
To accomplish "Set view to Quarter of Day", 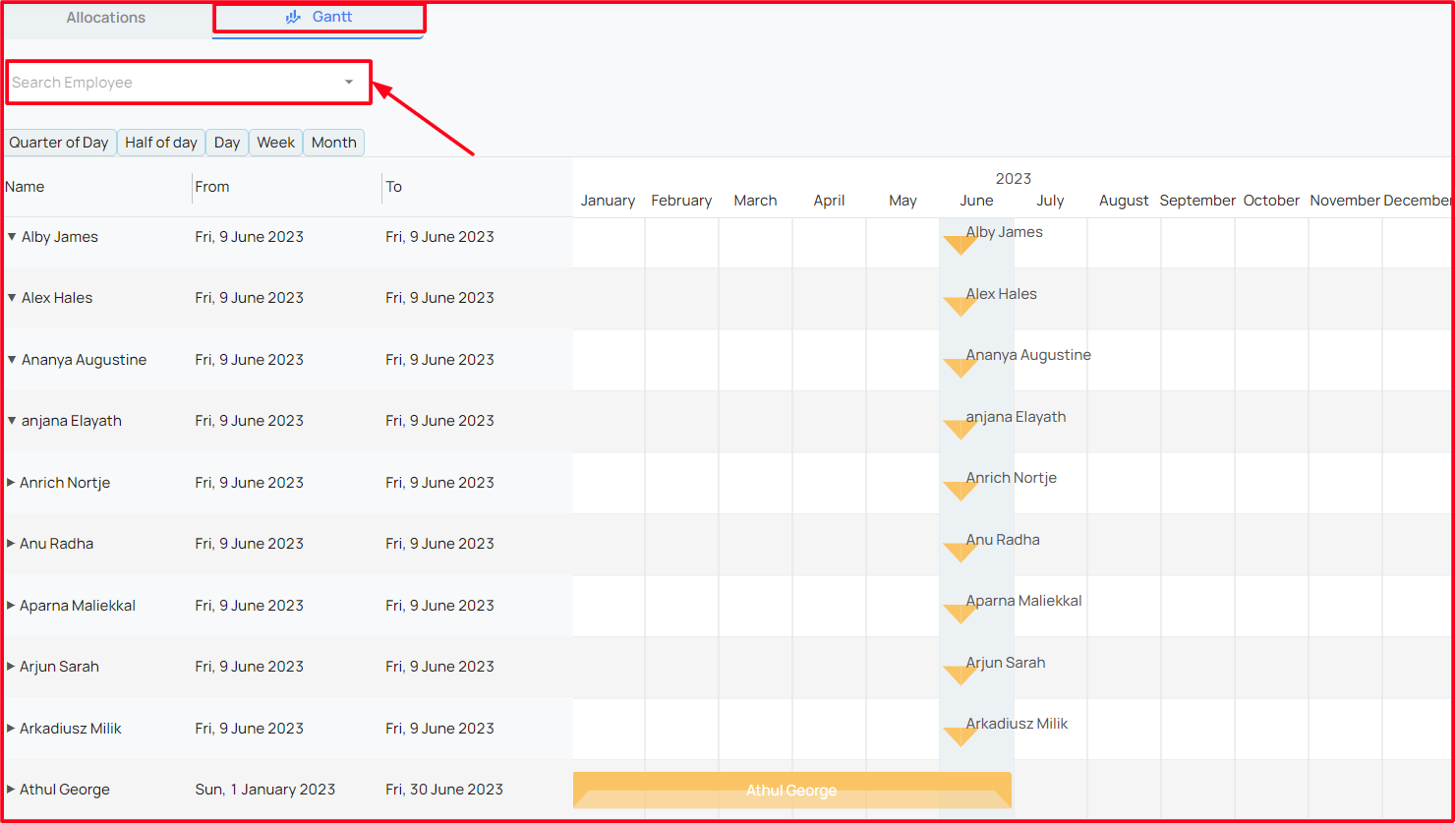I will coord(59,143).
